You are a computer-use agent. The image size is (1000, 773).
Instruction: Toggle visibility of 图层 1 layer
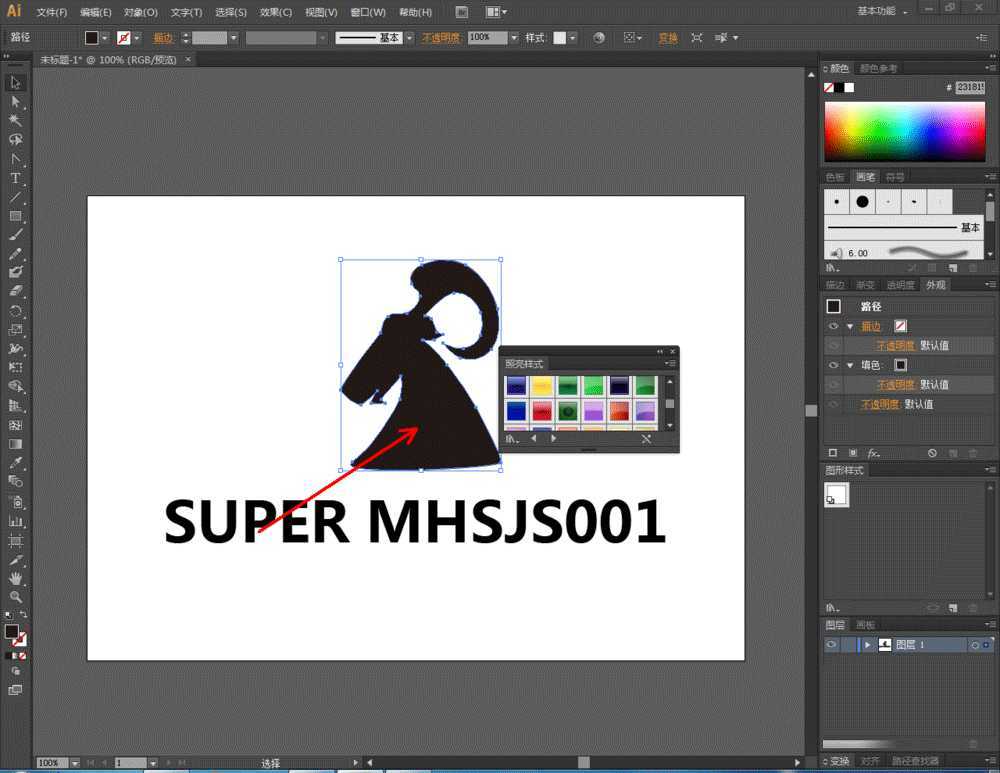pos(831,645)
